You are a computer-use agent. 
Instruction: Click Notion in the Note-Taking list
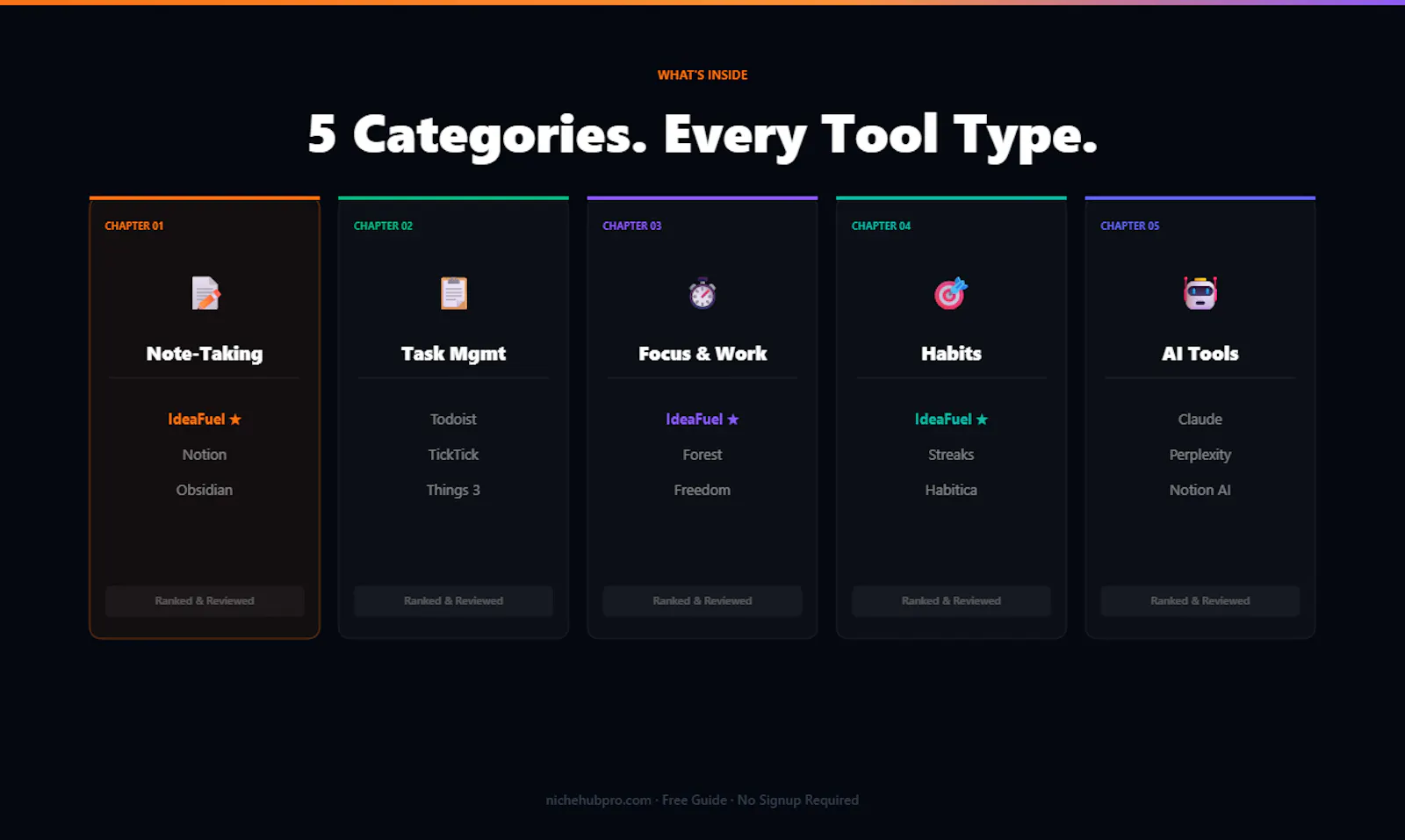(x=205, y=455)
